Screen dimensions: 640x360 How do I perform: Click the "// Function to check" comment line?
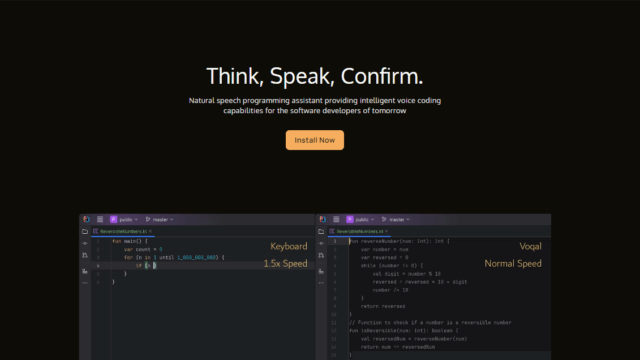pos(430,322)
